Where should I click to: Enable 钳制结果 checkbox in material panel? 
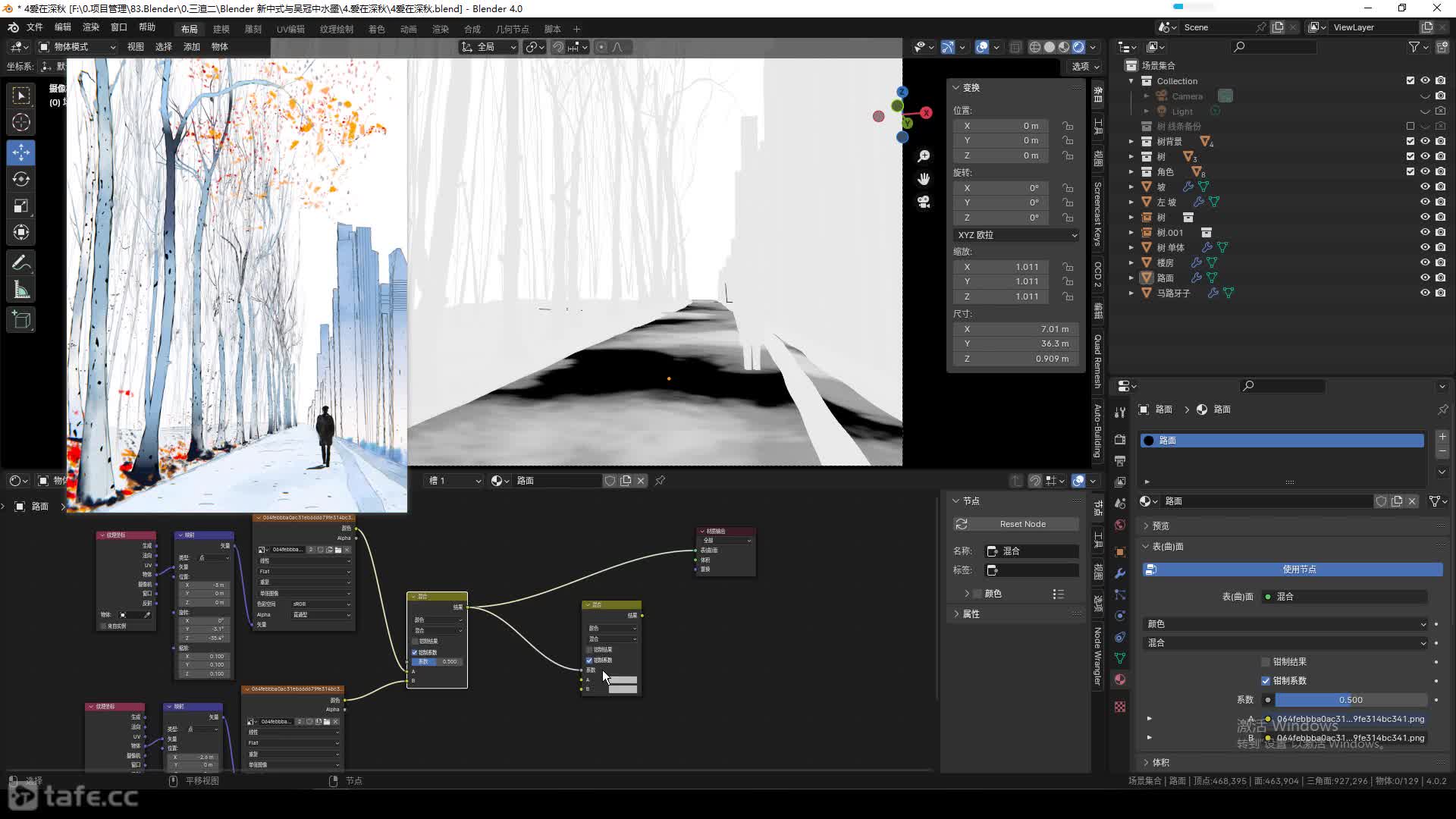(x=1265, y=662)
